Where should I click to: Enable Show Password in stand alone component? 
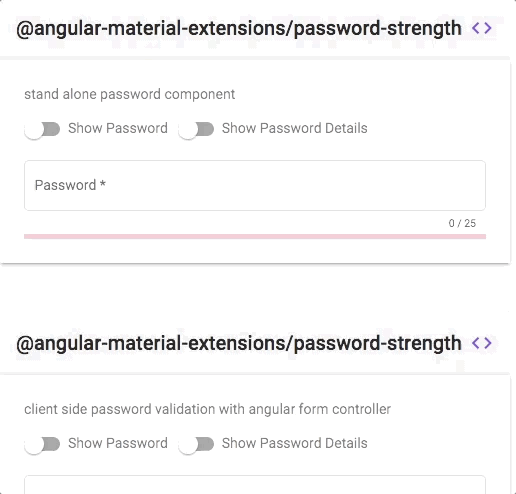click(x=42, y=129)
